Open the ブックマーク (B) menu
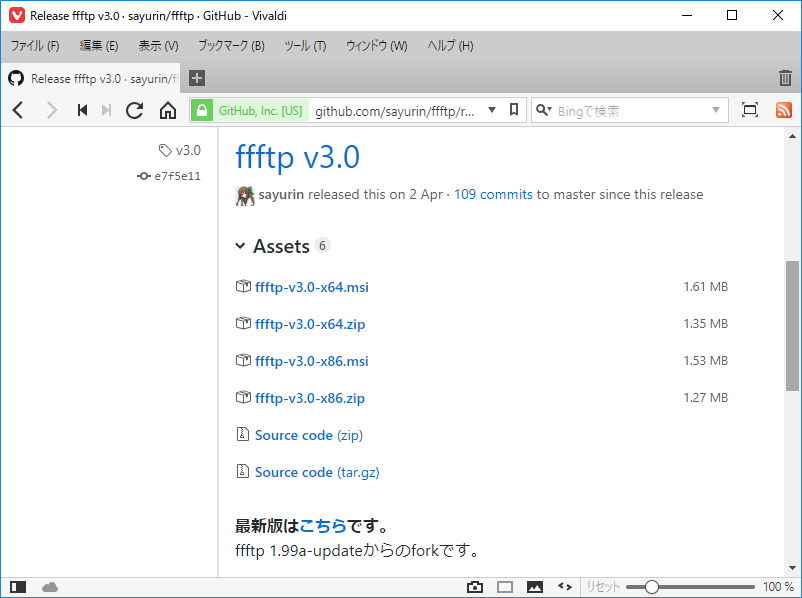Screen dimensions: 802x598 pos(231,46)
